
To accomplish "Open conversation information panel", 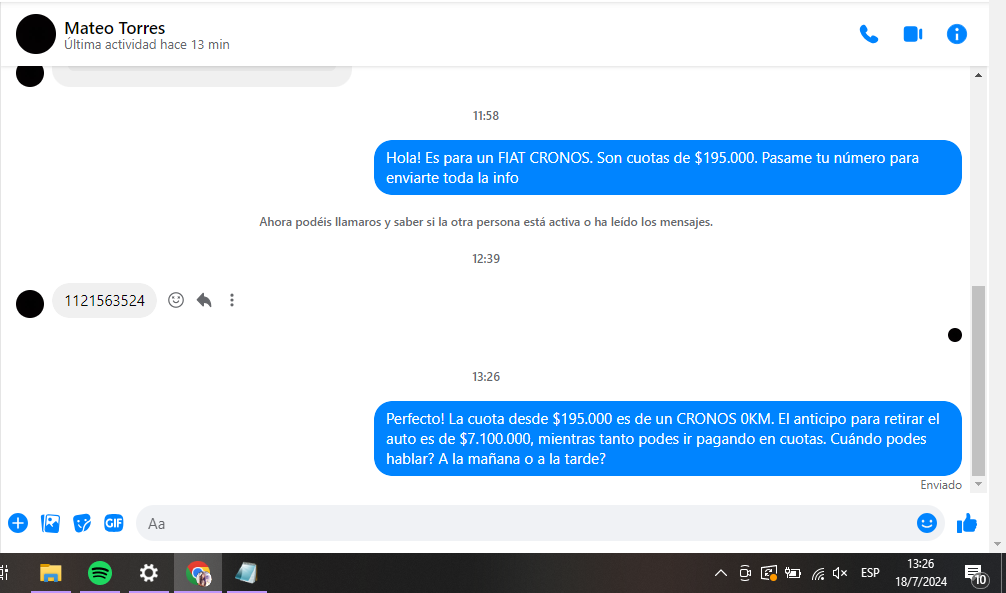I will tap(956, 34).
